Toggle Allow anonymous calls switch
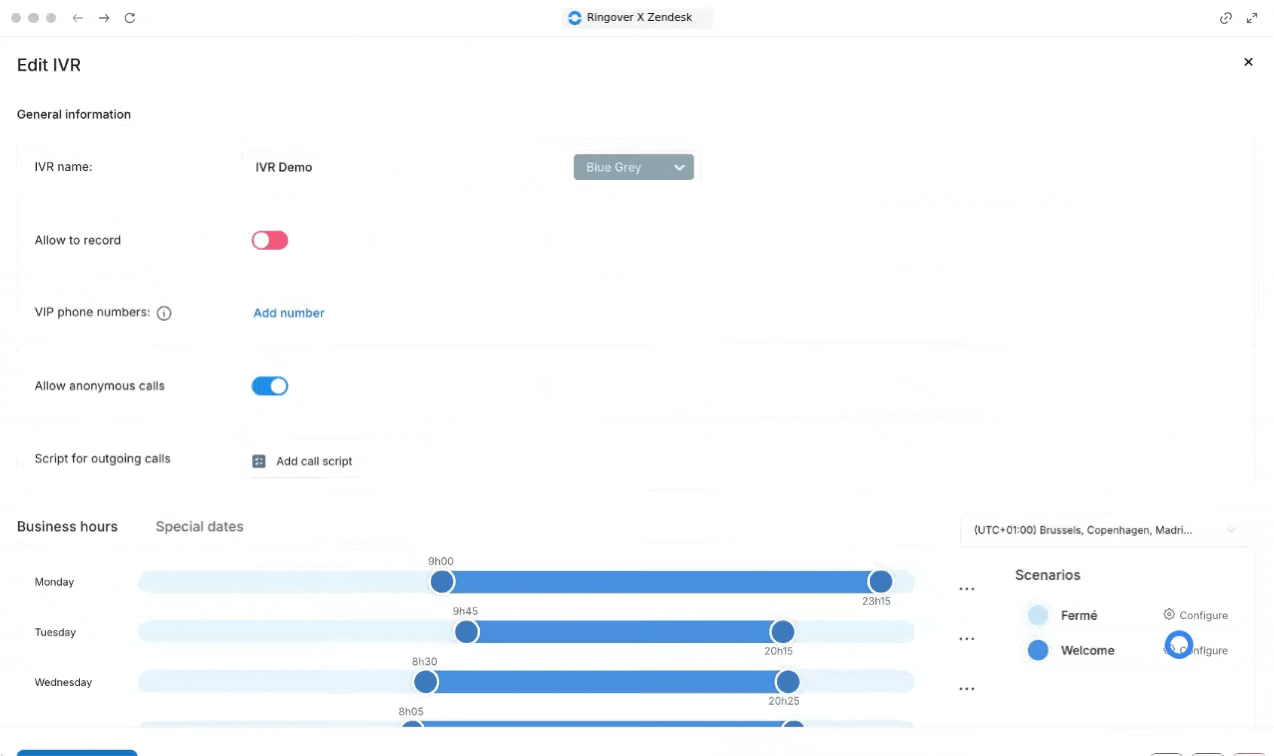This screenshot has height=756, width=1274. (270, 386)
